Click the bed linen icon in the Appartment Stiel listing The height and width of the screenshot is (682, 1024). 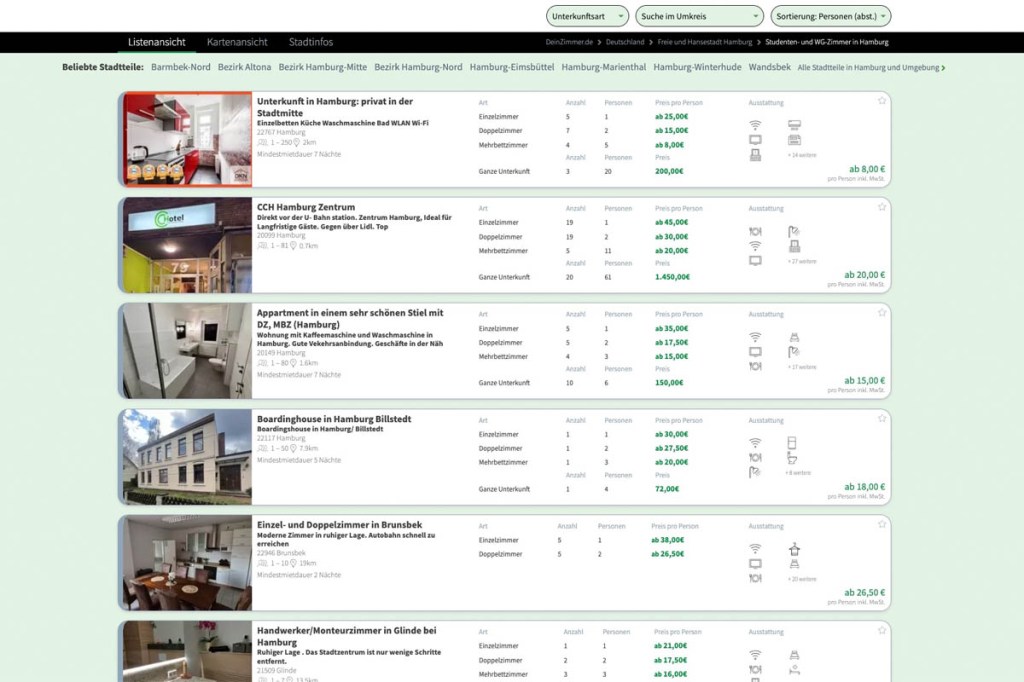click(x=794, y=337)
